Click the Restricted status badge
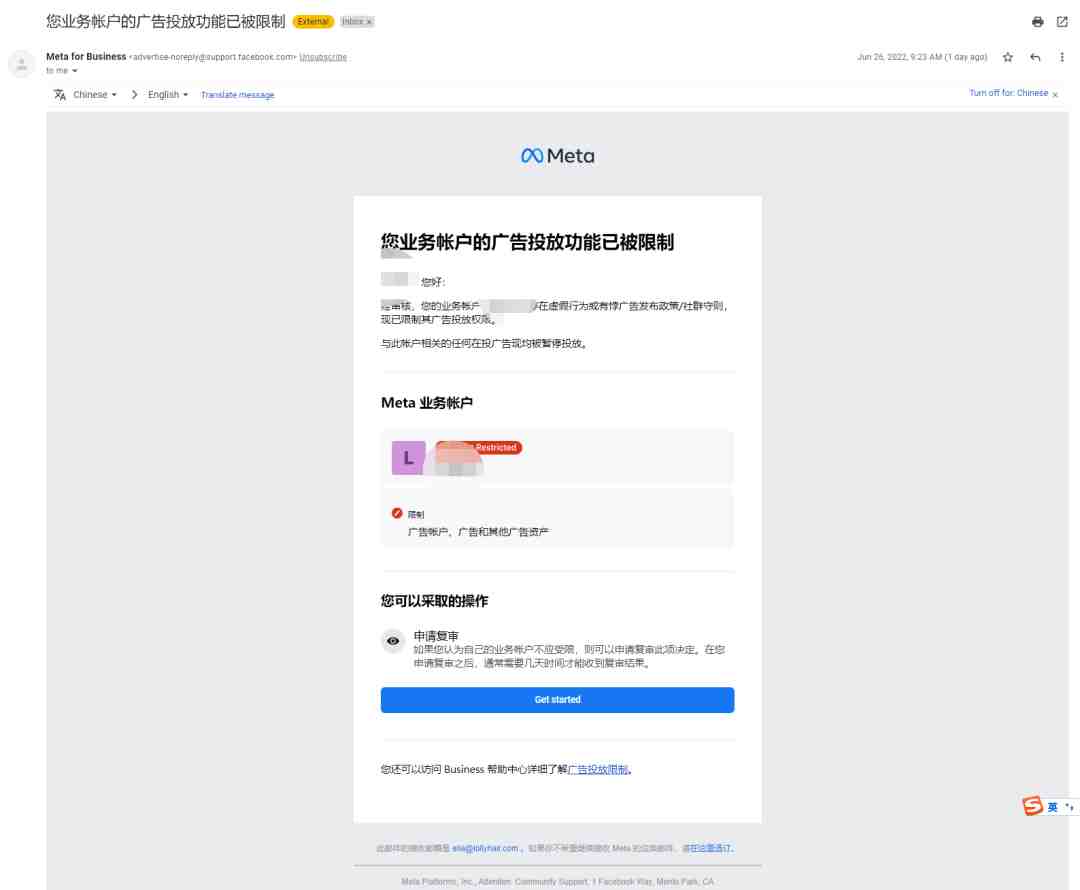This screenshot has height=890, width=1080. point(479,448)
